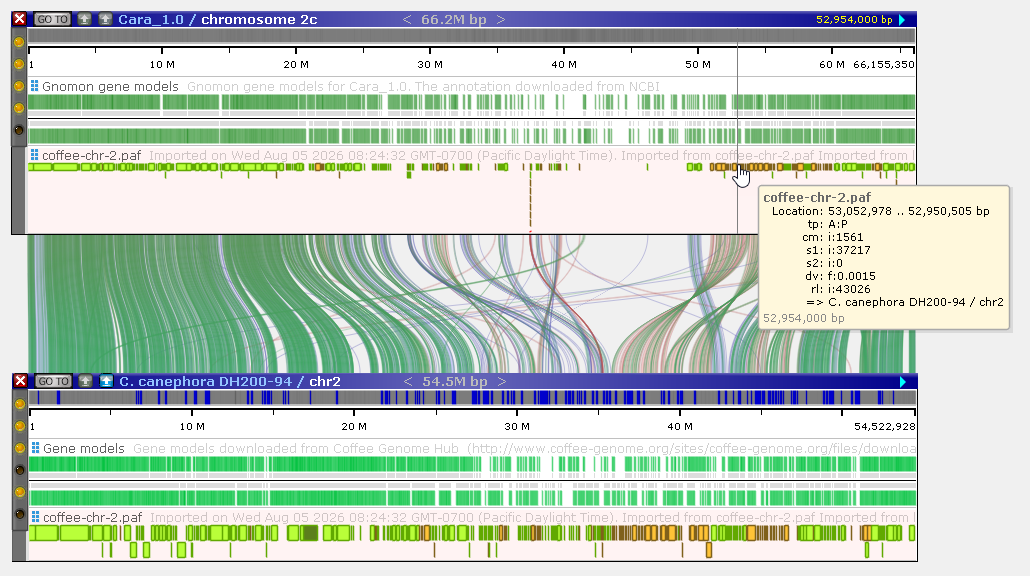Close the C. canephora chr2 panel
The height and width of the screenshot is (576, 1030).
[x=20, y=381]
